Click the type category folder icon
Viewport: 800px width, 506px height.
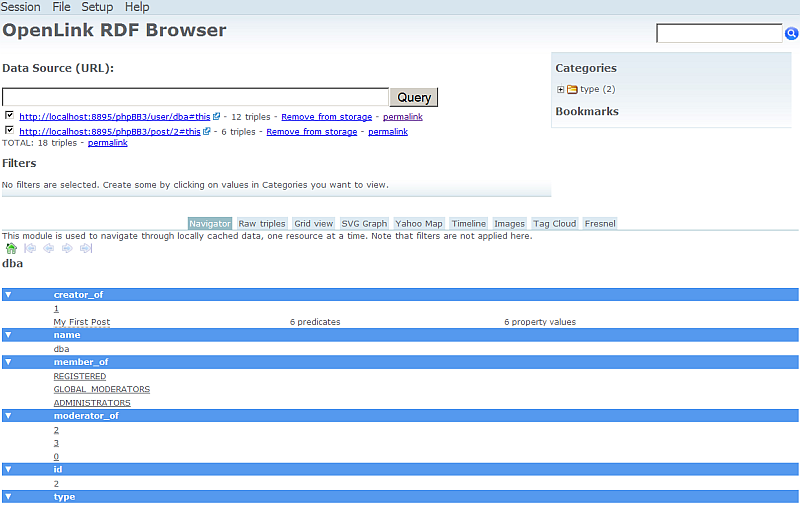[572, 90]
